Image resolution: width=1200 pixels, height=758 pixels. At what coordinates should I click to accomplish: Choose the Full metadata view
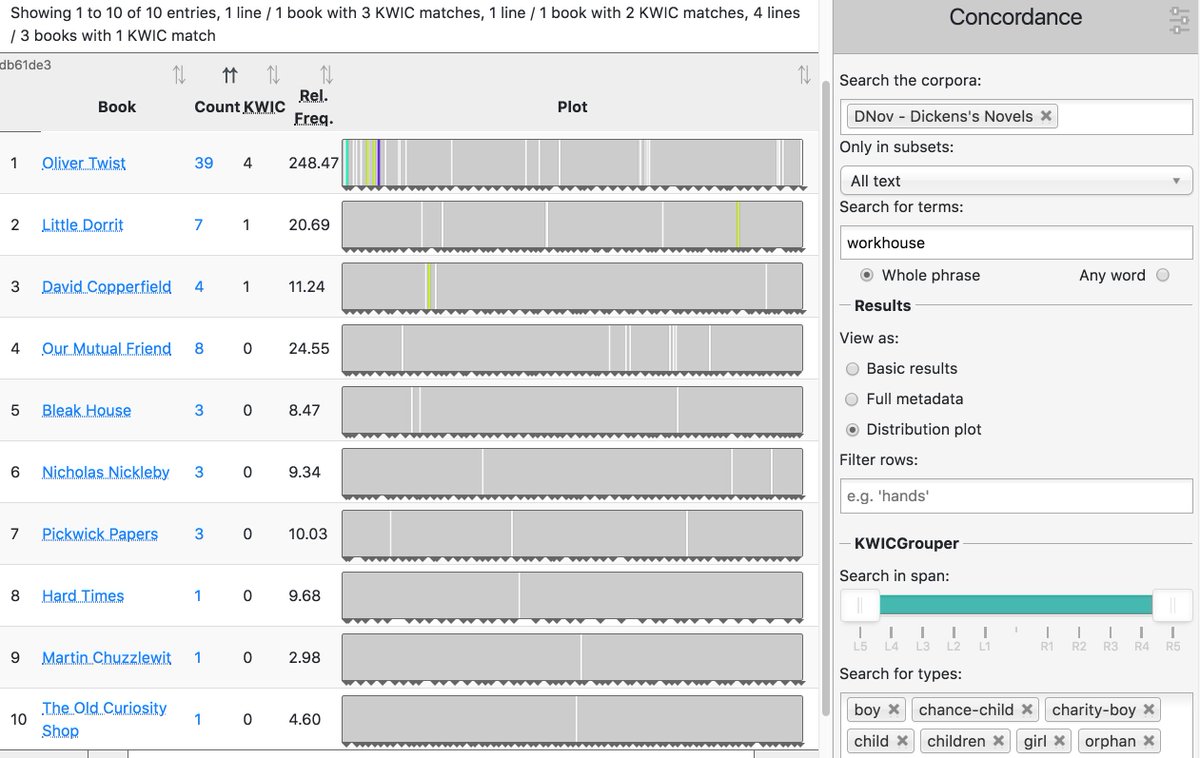[x=853, y=399]
